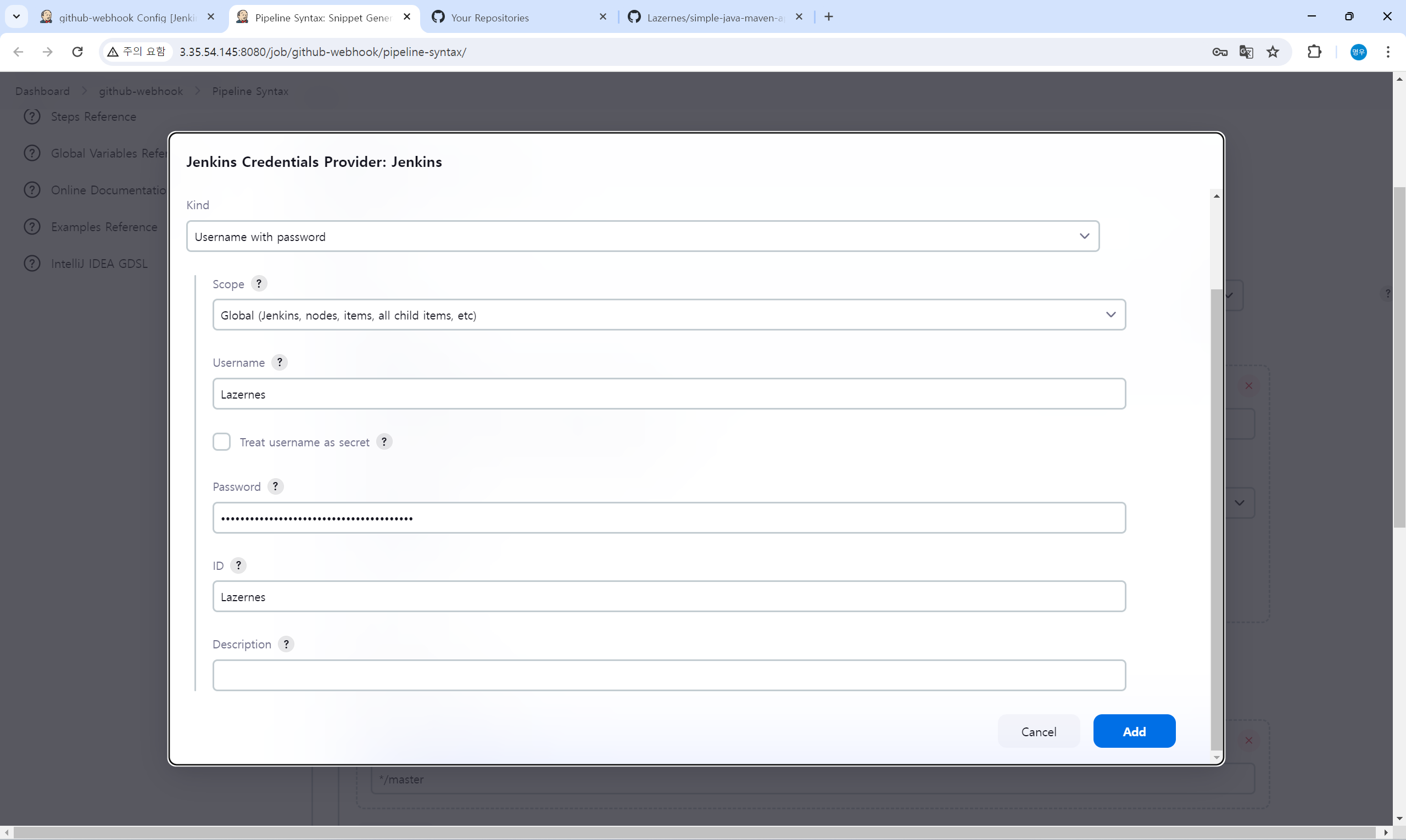Click into the ID input field

669,596
